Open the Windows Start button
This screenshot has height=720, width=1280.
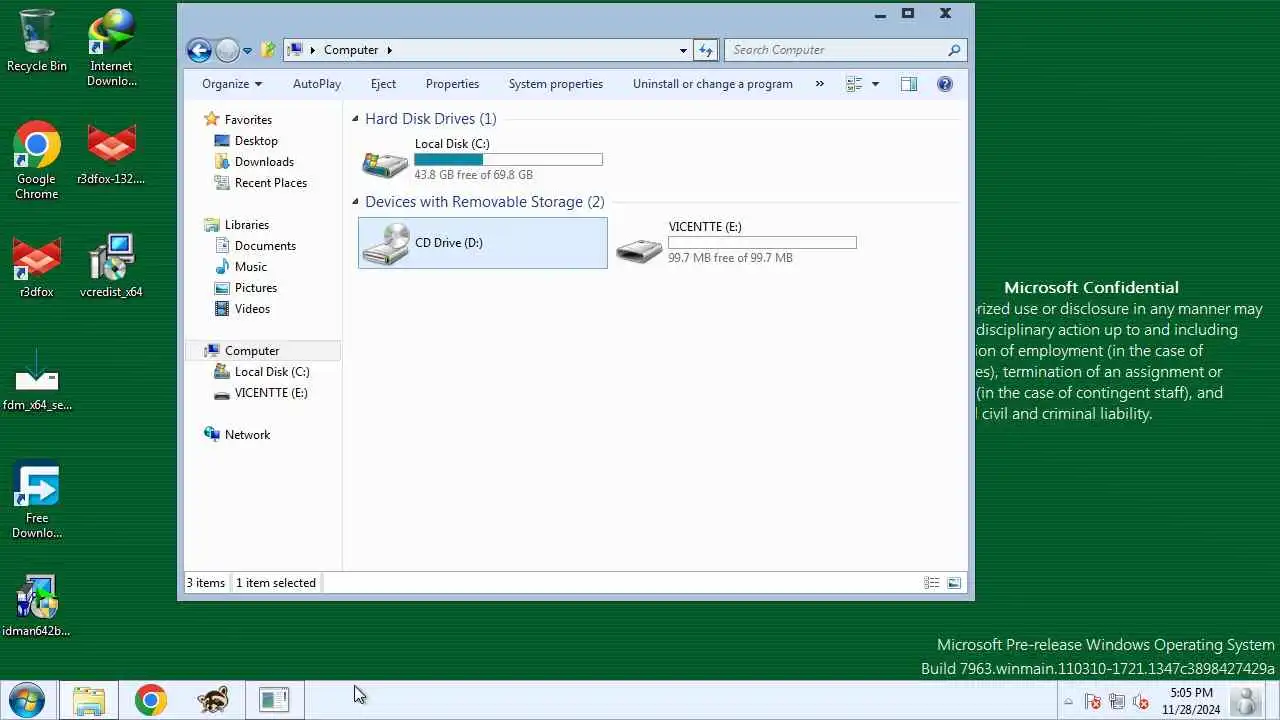(26, 700)
